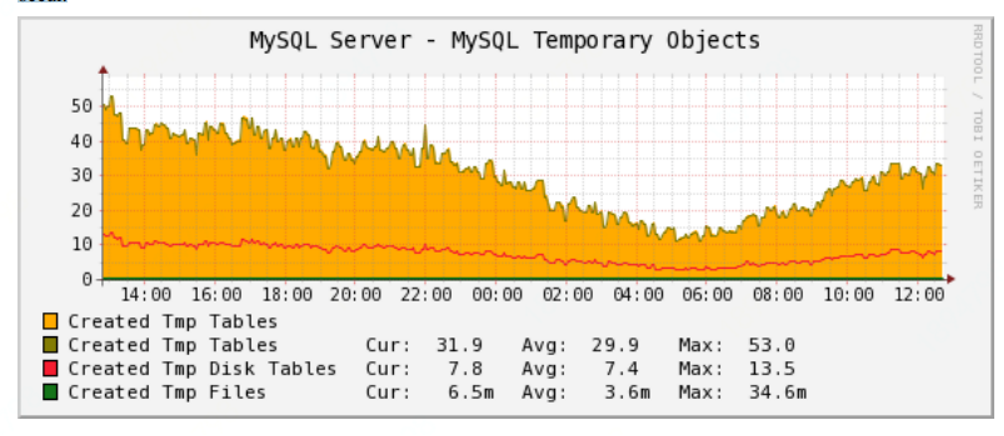Click the Max: label in the Created Tmp Disk Tables row
This screenshot has height=436, width=1004.
pos(701,369)
